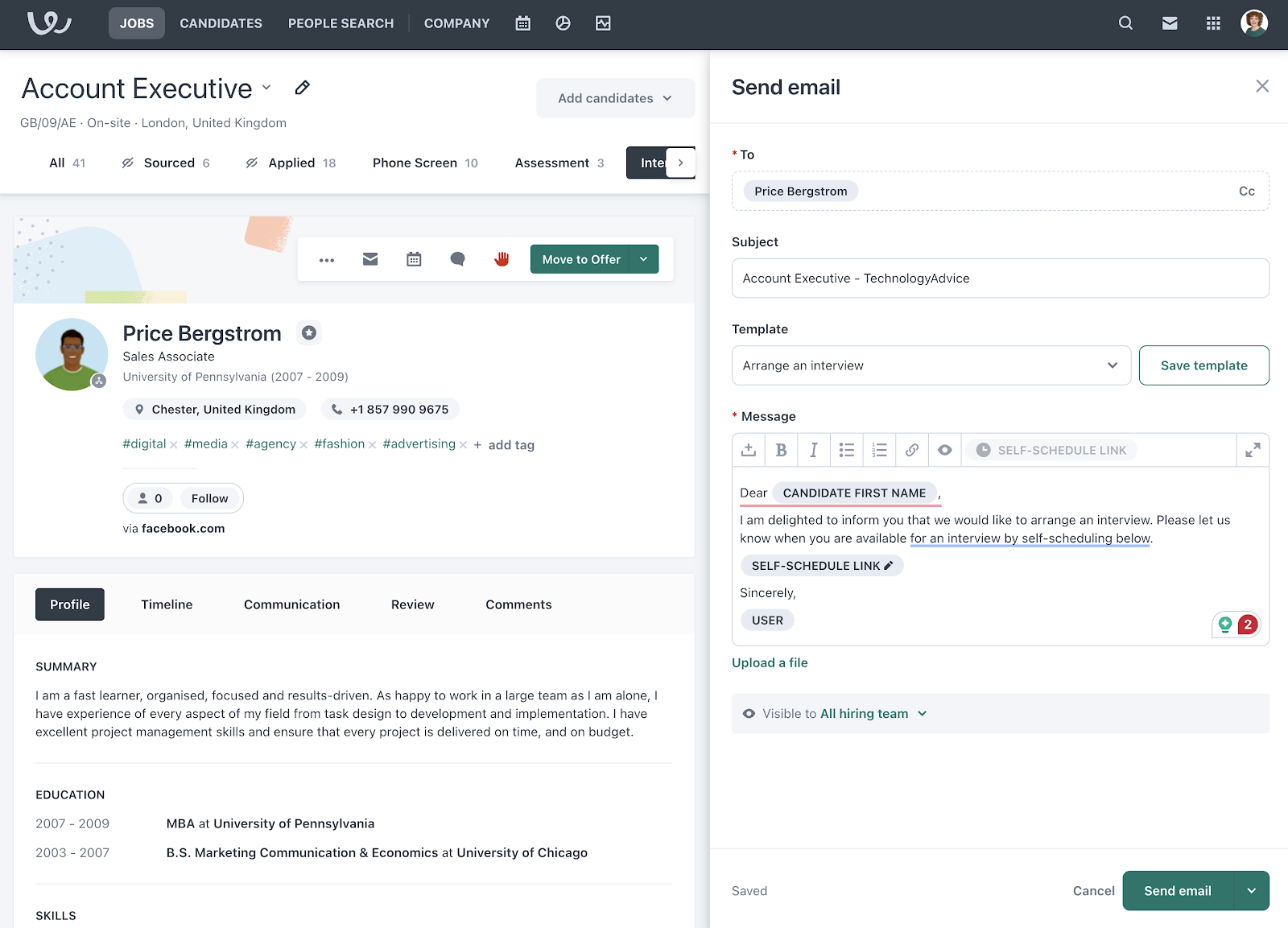Image resolution: width=1288 pixels, height=928 pixels.
Task: Click the candidate email envelope icon
Action: pyautogui.click(x=370, y=259)
